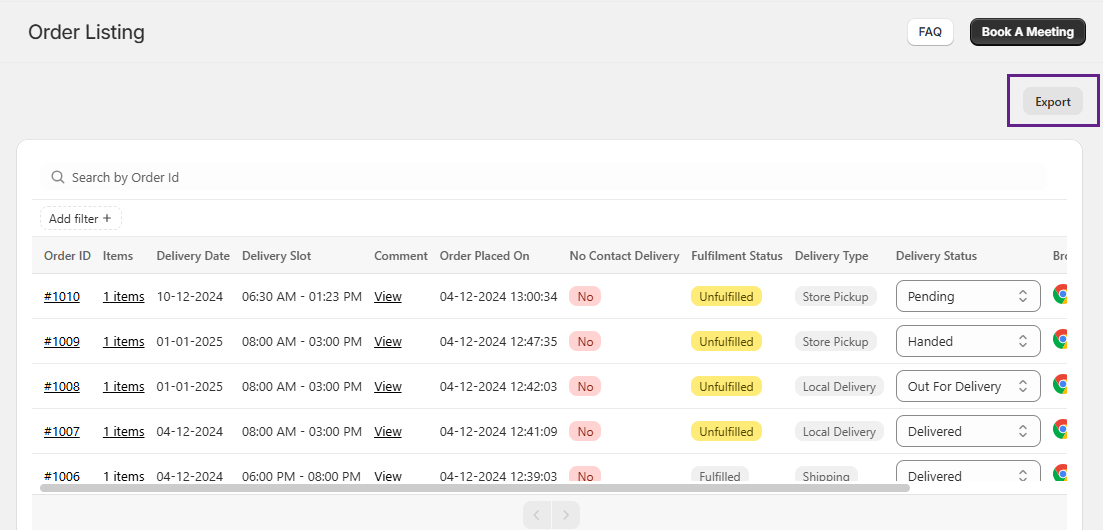Open Delivery Status dropdown for order #1010
Image resolution: width=1103 pixels, height=530 pixels.
point(967,296)
